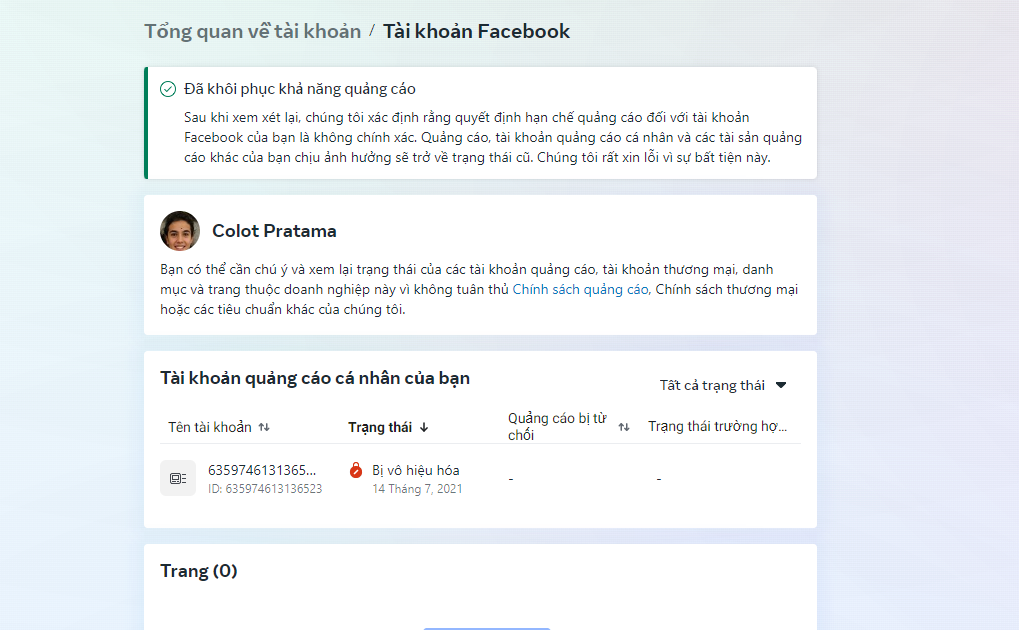Click the Colot Pratama name heading
Screen dimensions: 1019x630
coord(274,231)
